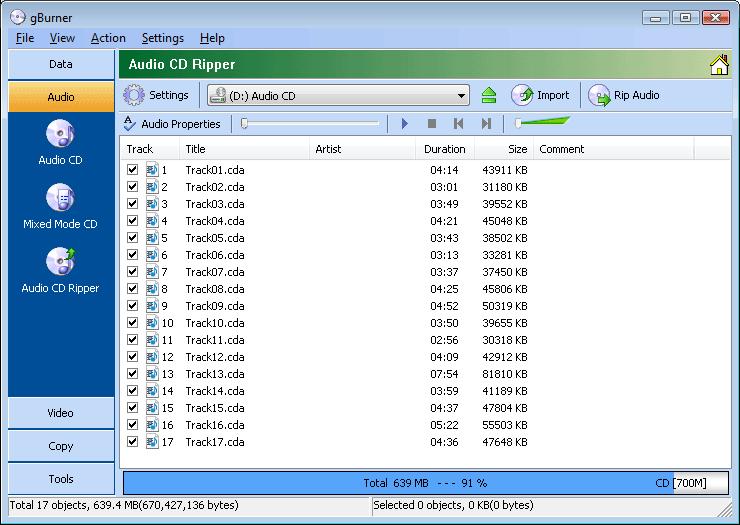Uncheck track 1 checkbox
Viewport: 740px width, 525px height.
pos(133,169)
